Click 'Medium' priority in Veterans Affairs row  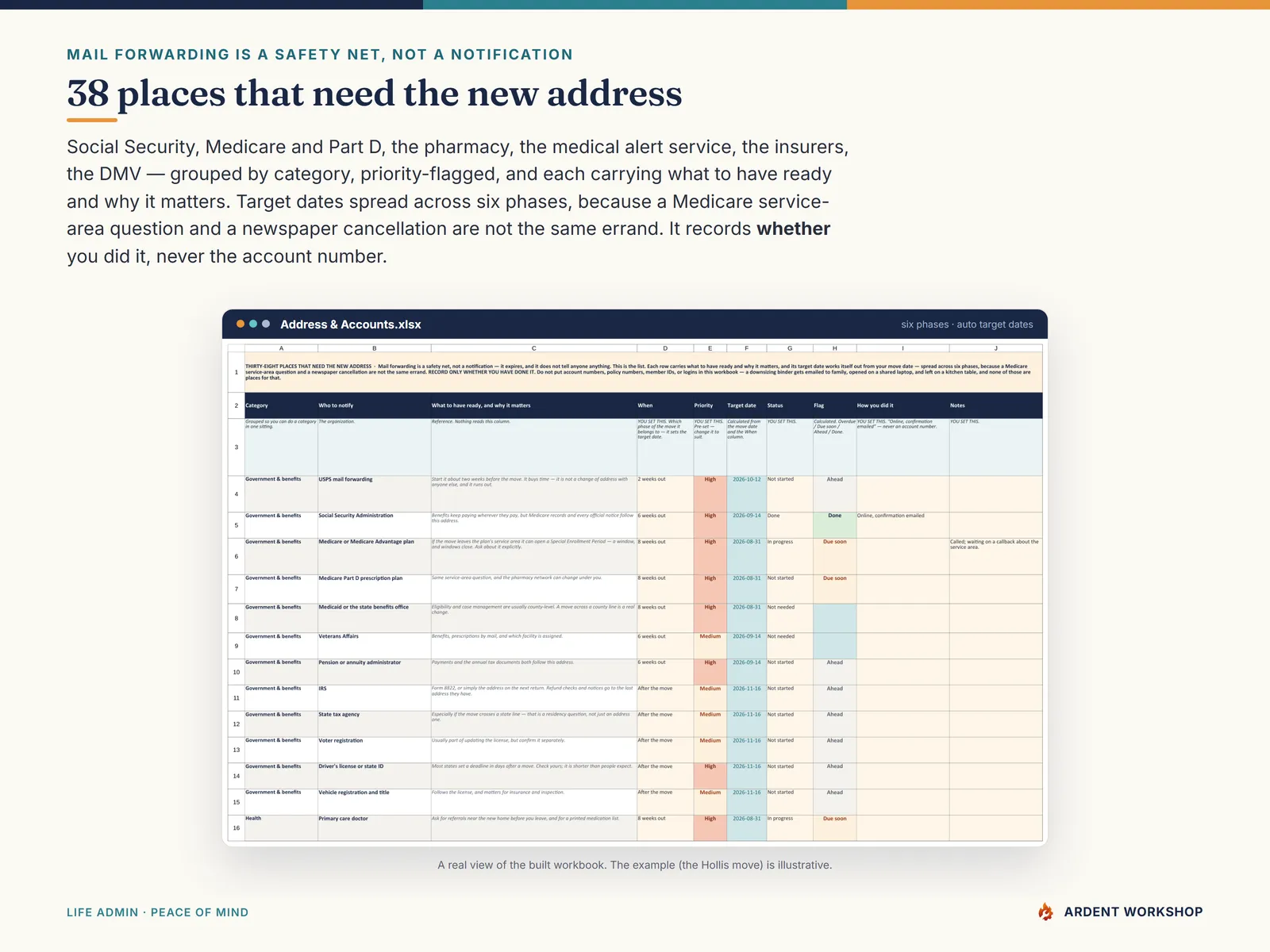click(710, 647)
